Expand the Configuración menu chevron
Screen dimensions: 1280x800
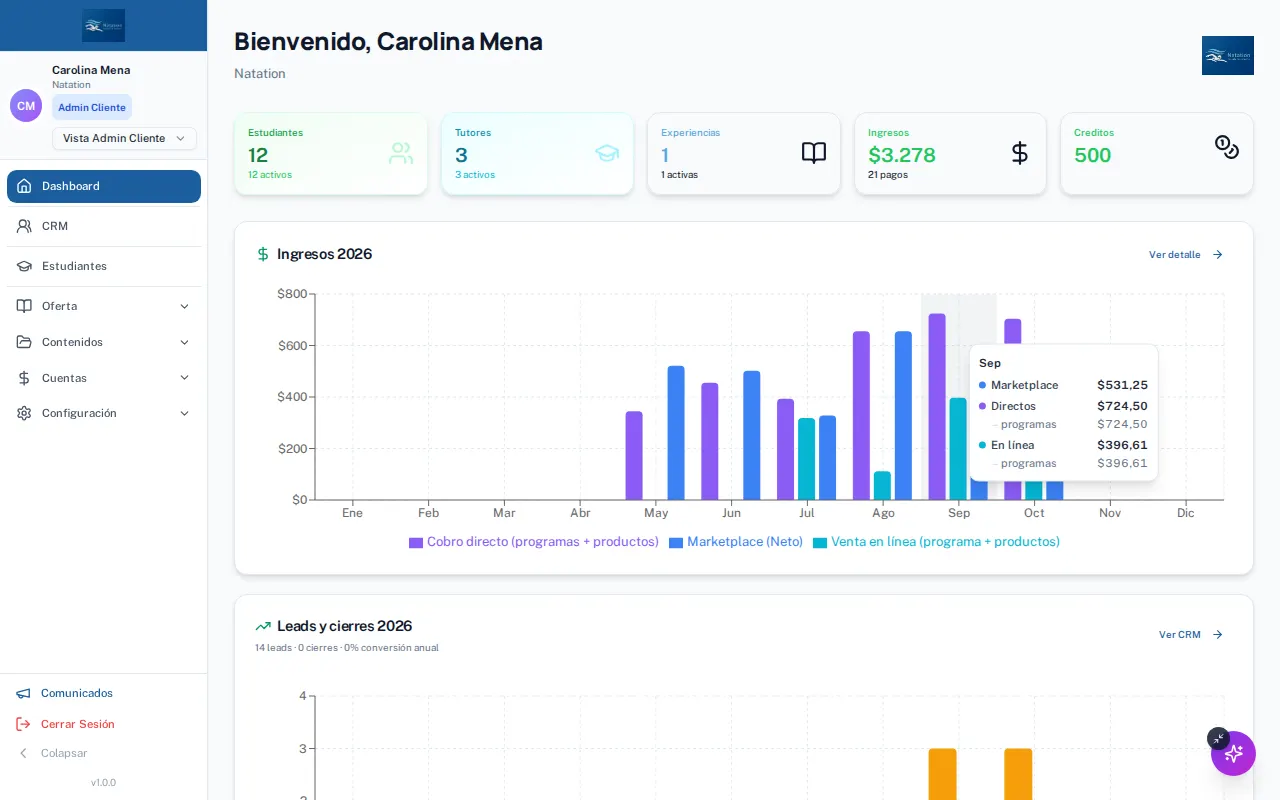pos(184,413)
